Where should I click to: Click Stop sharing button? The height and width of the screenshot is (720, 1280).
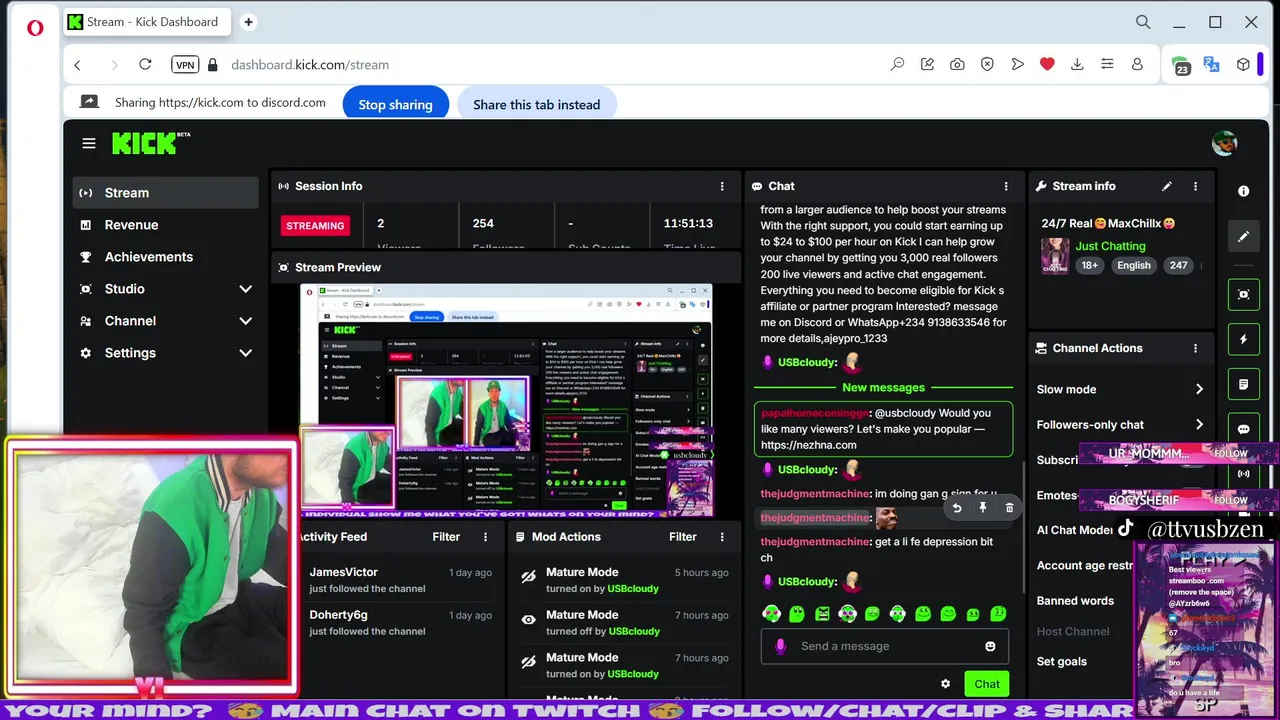pos(396,104)
